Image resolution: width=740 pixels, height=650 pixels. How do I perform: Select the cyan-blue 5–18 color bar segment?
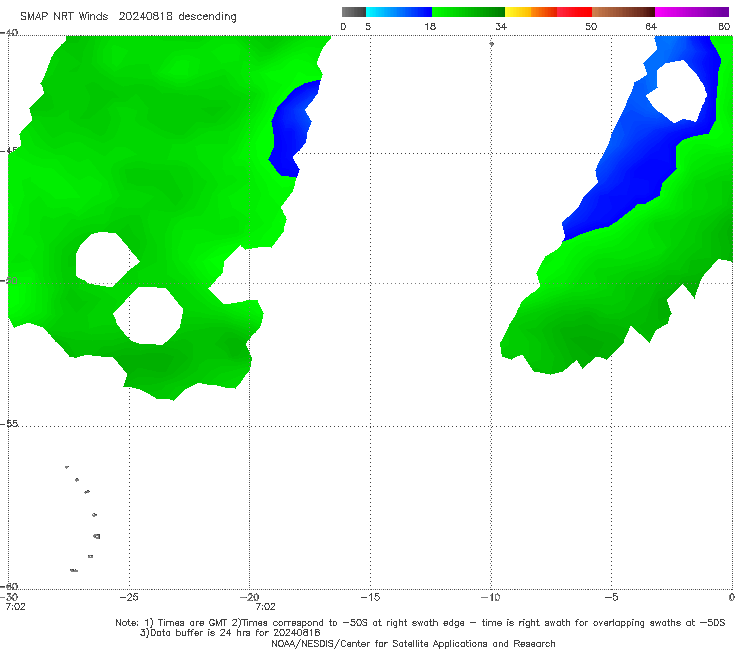coord(399,12)
